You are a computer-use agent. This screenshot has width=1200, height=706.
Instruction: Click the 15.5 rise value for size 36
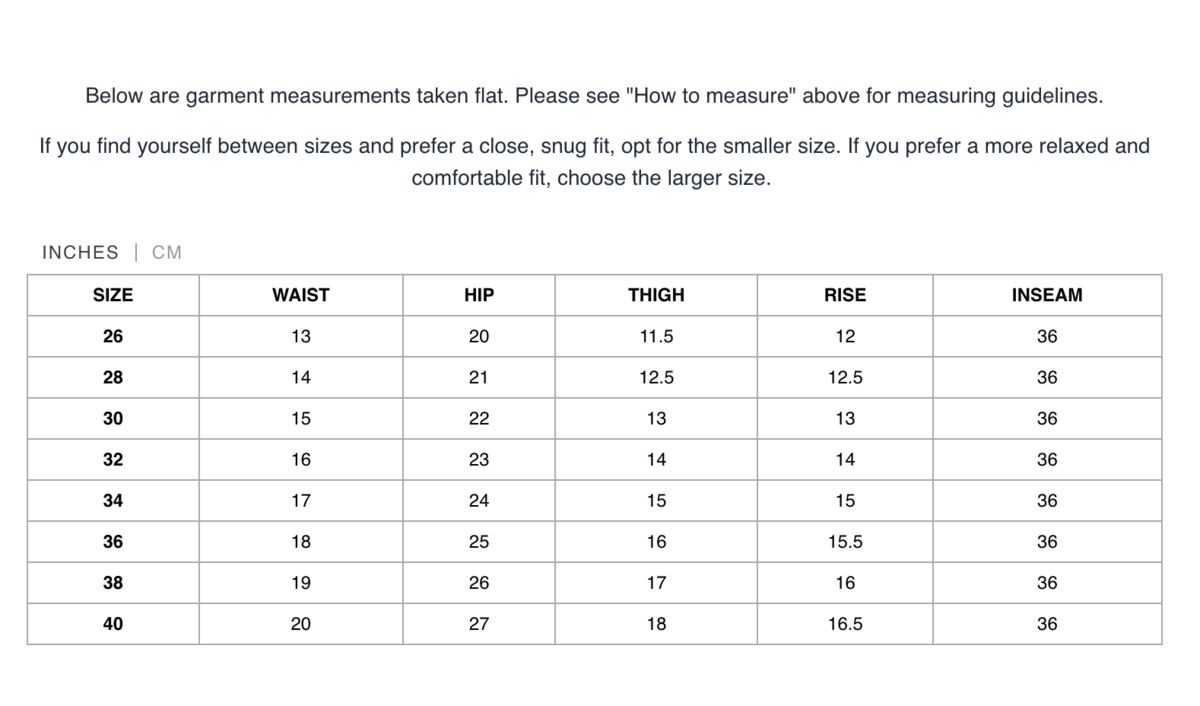pyautogui.click(x=845, y=542)
